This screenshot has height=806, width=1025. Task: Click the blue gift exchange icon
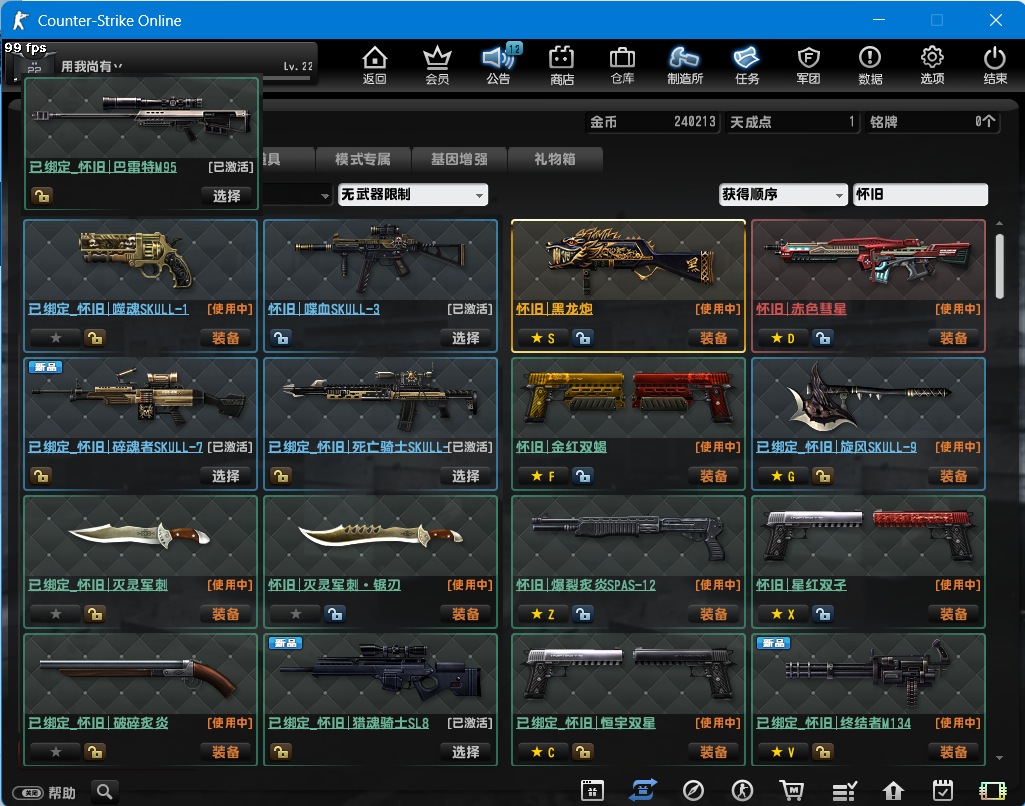tap(643, 790)
